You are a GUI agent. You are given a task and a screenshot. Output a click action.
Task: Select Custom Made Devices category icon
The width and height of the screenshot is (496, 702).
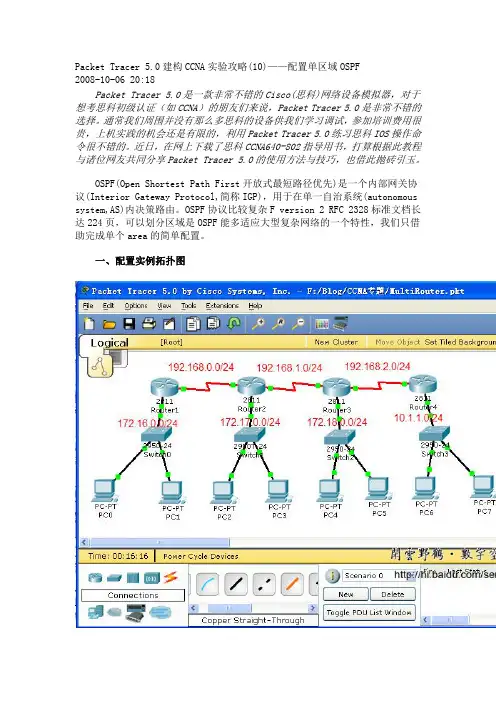(135, 612)
